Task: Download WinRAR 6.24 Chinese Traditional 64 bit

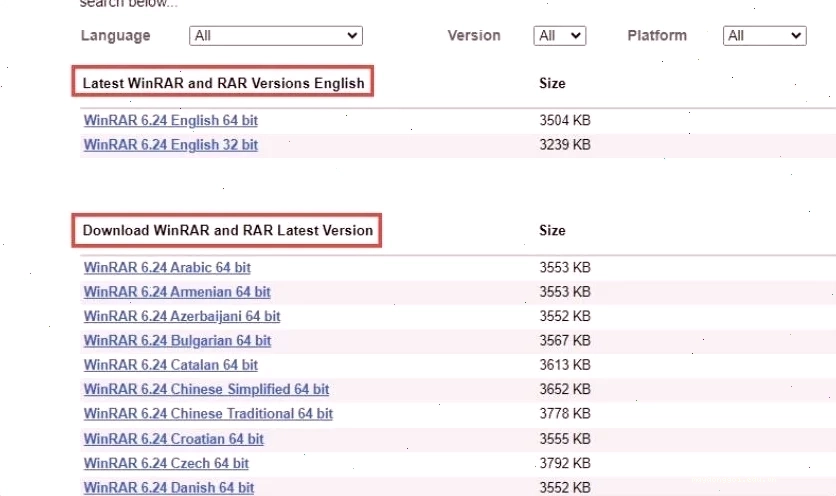Action: 208,414
